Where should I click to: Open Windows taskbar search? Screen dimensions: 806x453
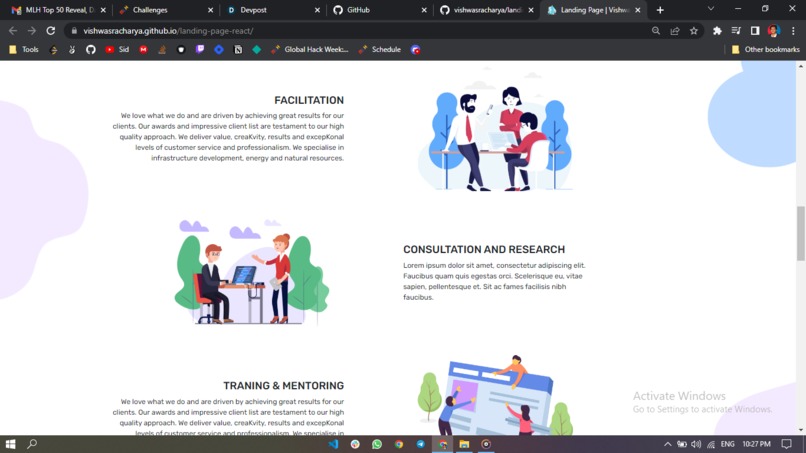click(x=32, y=444)
